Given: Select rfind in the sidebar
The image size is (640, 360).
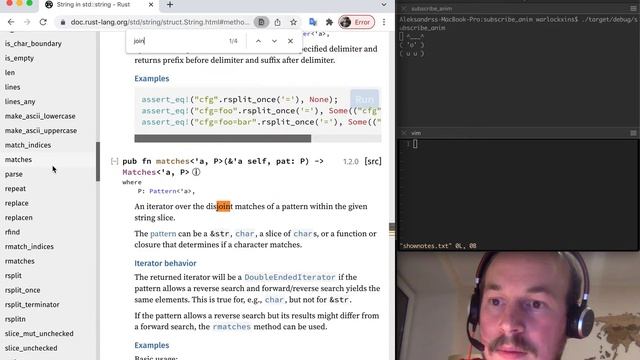Looking at the screenshot, I should [x=12, y=232].
